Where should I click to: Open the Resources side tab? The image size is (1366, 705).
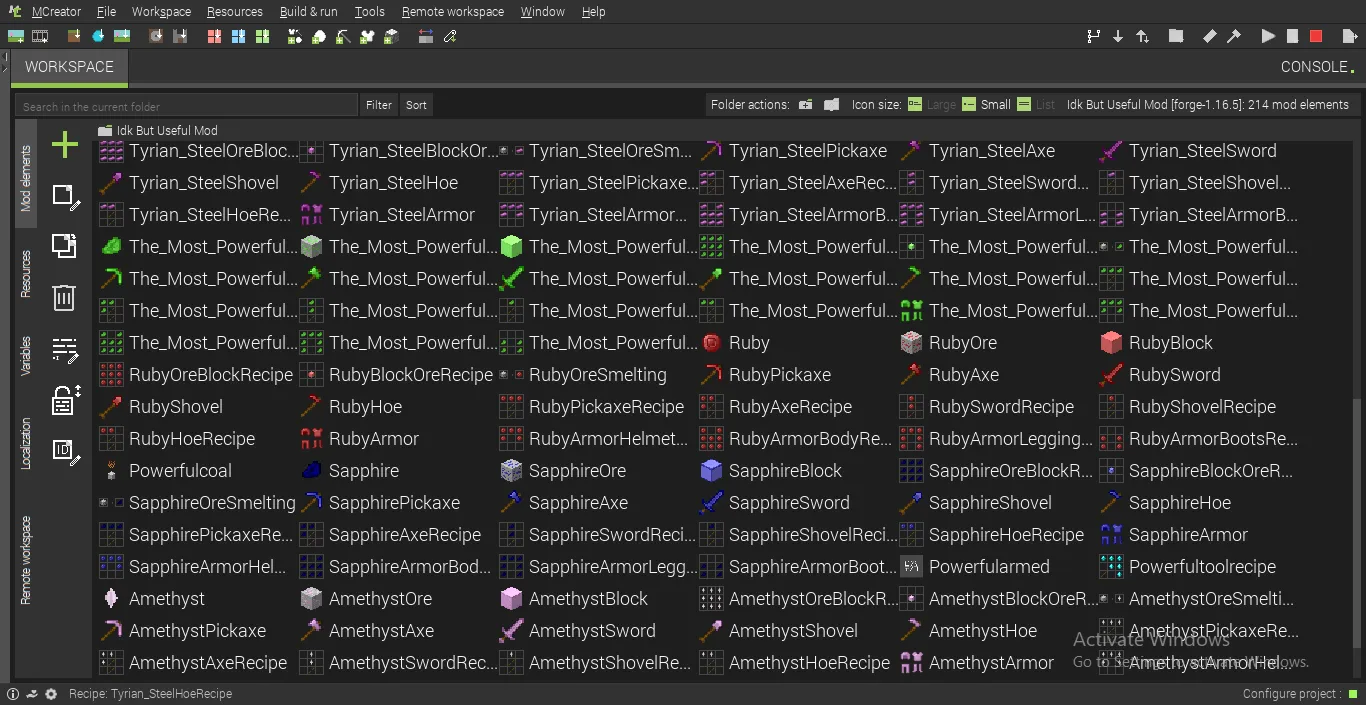[x=26, y=274]
